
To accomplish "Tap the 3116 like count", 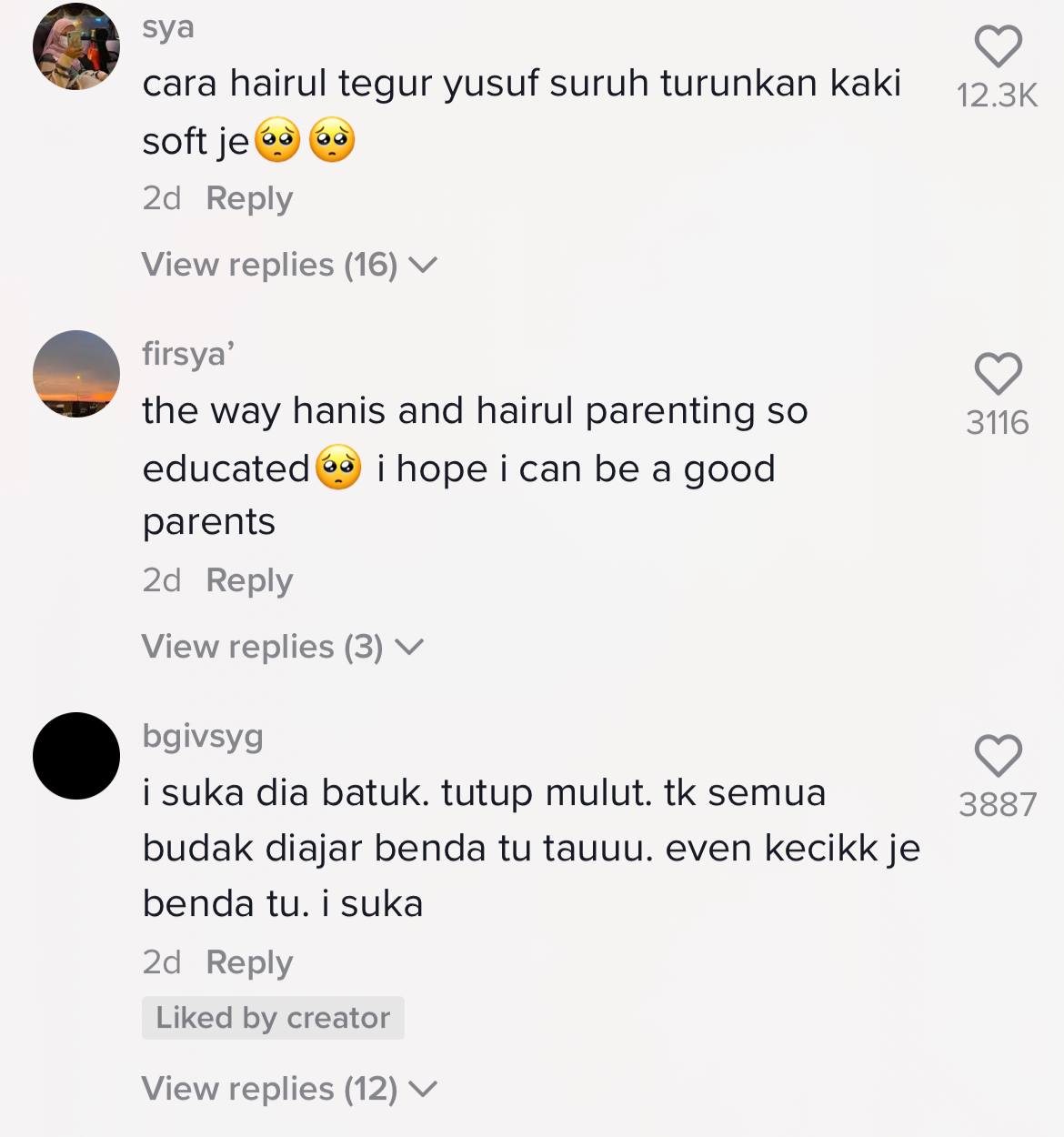I will pos(998,423).
